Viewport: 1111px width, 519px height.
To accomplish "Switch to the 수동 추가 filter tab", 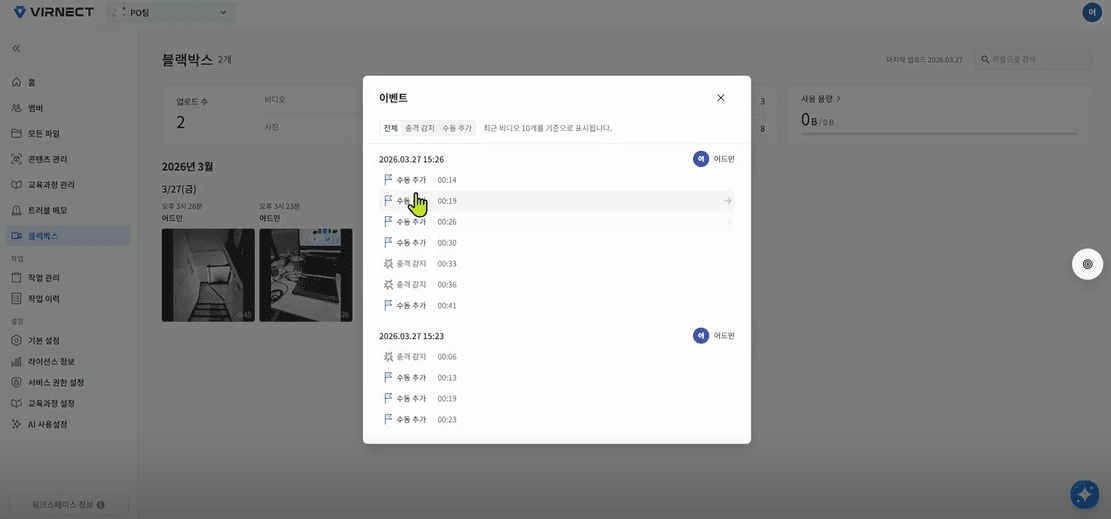I will (456, 128).
